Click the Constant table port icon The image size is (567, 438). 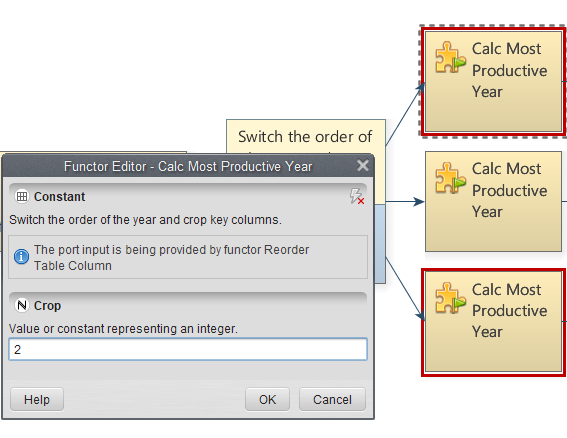click(22, 196)
